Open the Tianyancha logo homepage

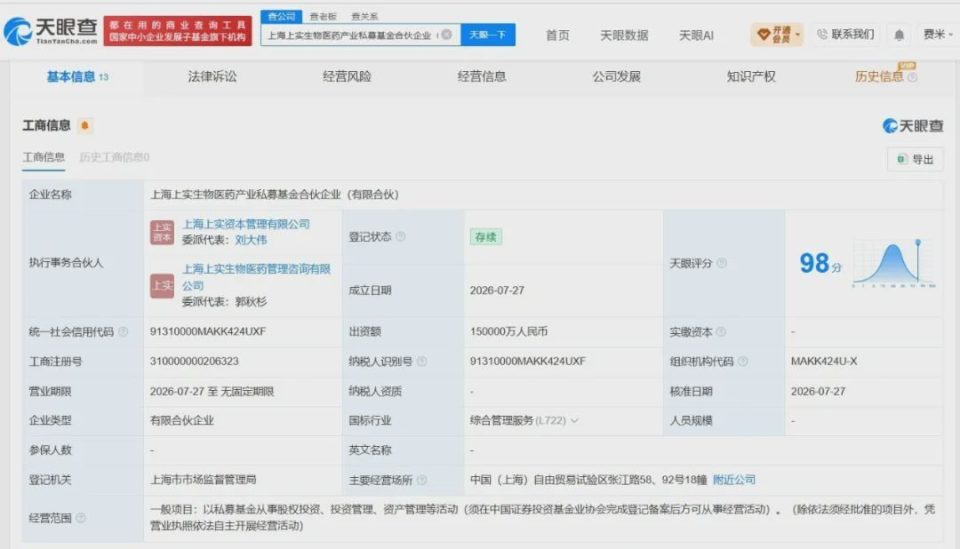click(x=50, y=31)
